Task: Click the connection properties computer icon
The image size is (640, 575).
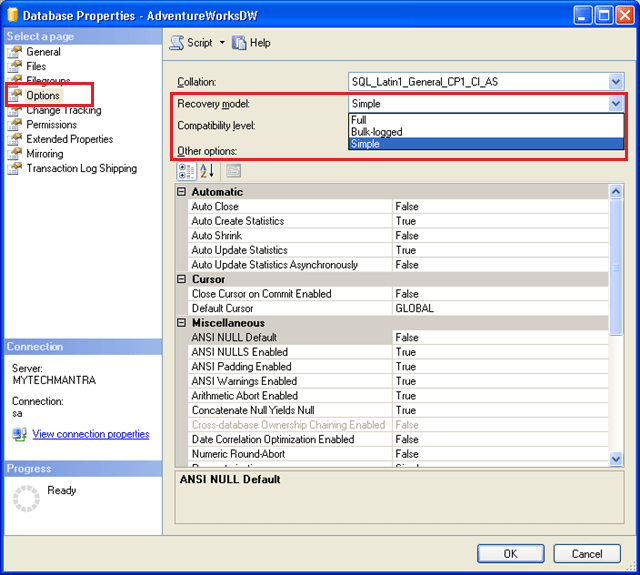Action: 19,434
